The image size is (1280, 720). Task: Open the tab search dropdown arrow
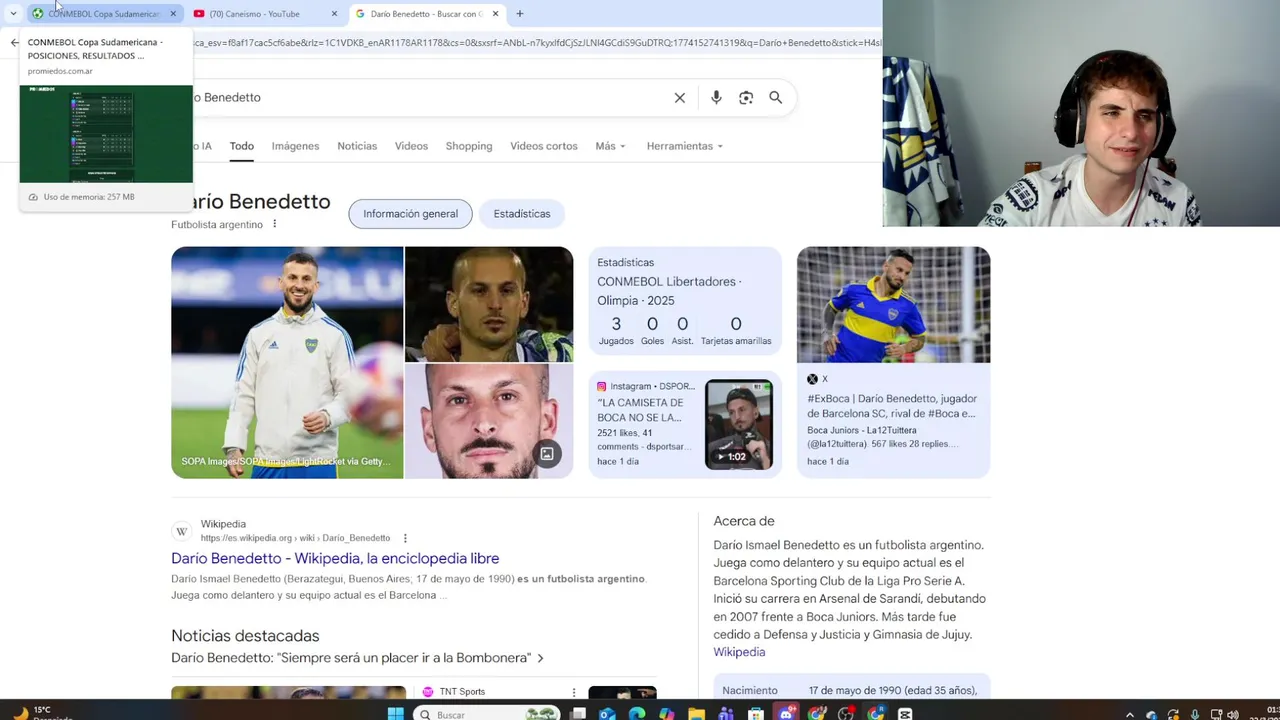point(13,14)
